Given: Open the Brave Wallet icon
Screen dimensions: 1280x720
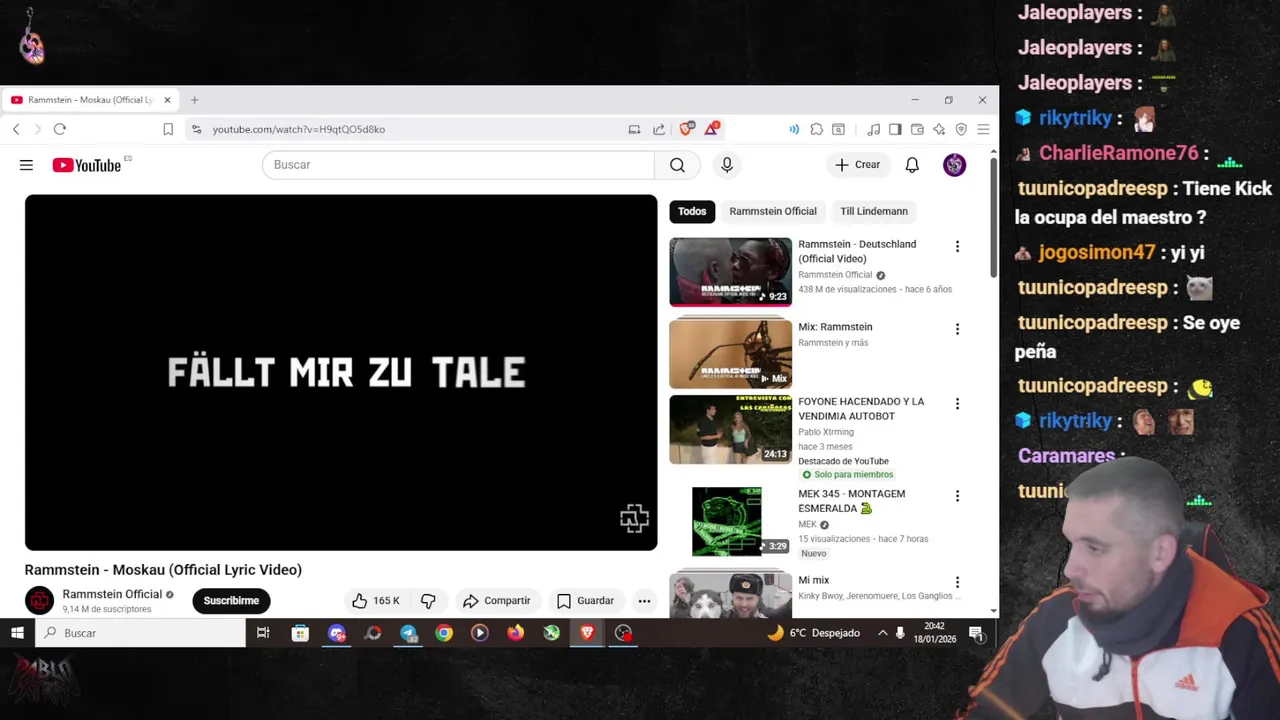Looking at the screenshot, I should (x=917, y=129).
